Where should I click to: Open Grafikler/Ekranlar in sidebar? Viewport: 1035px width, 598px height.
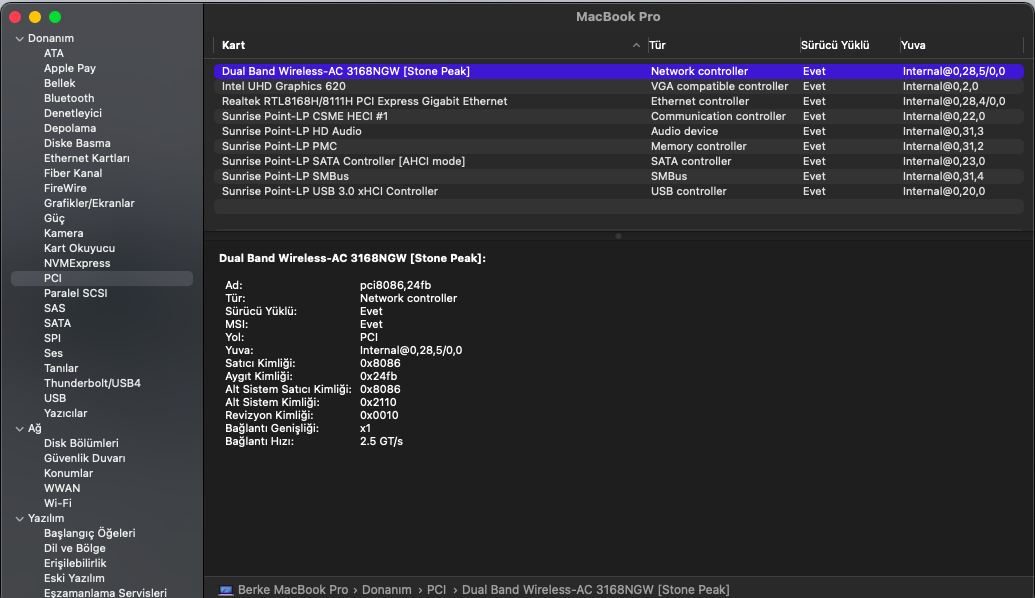[89, 203]
